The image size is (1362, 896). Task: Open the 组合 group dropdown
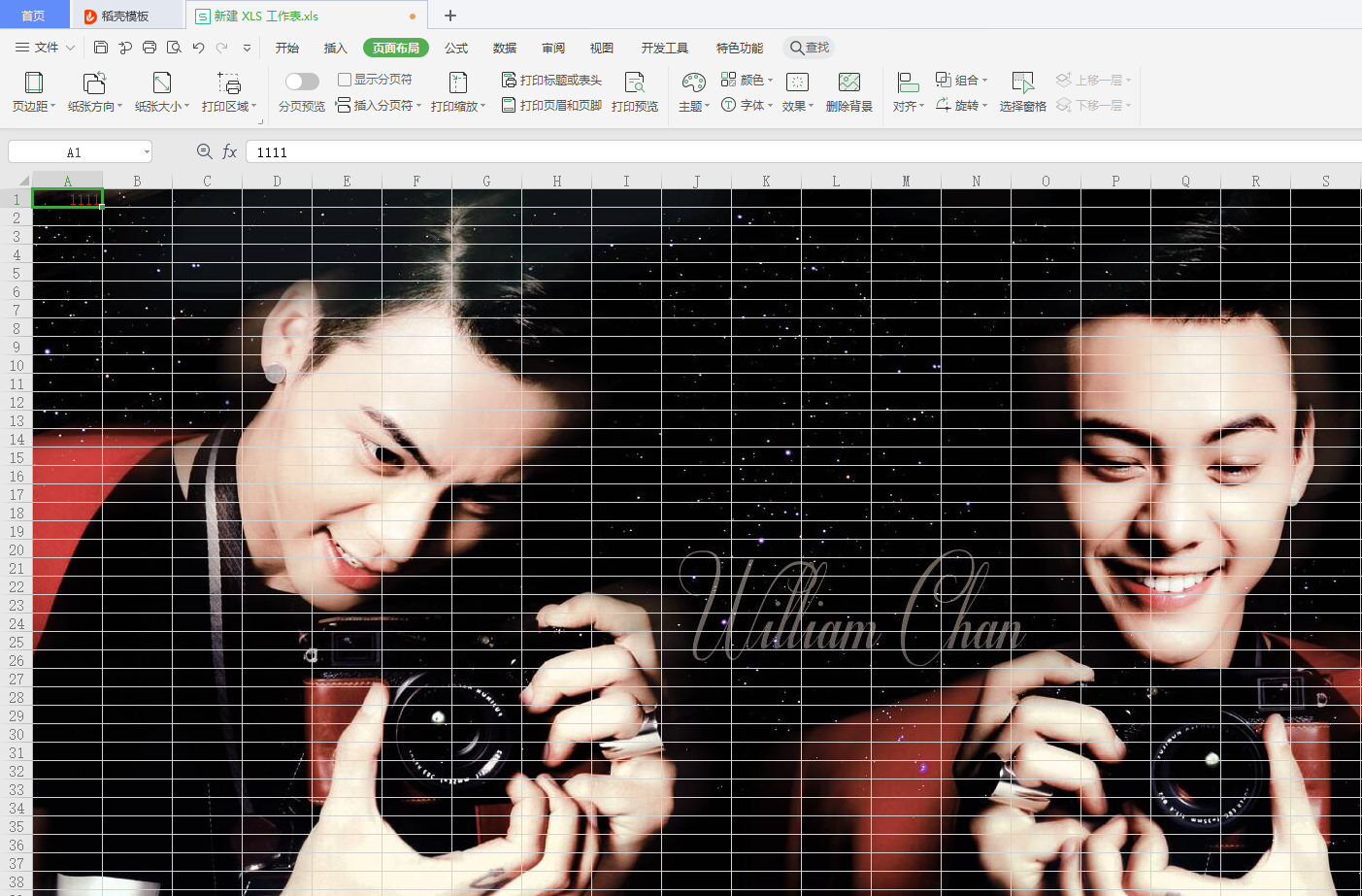coord(961,80)
